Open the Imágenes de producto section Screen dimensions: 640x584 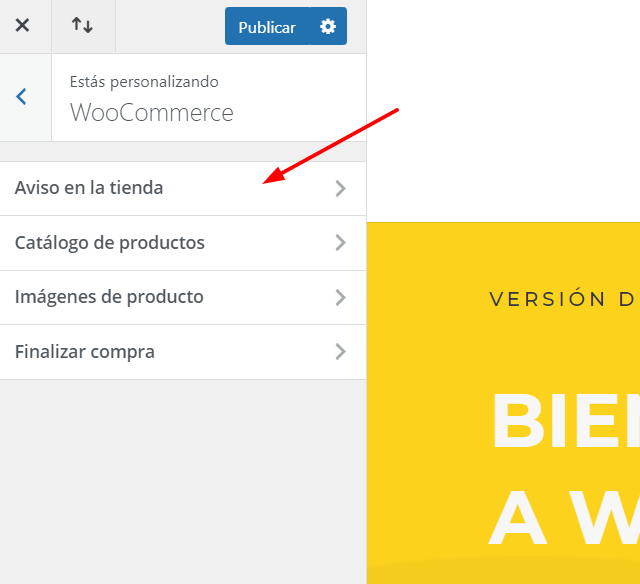[183, 298]
